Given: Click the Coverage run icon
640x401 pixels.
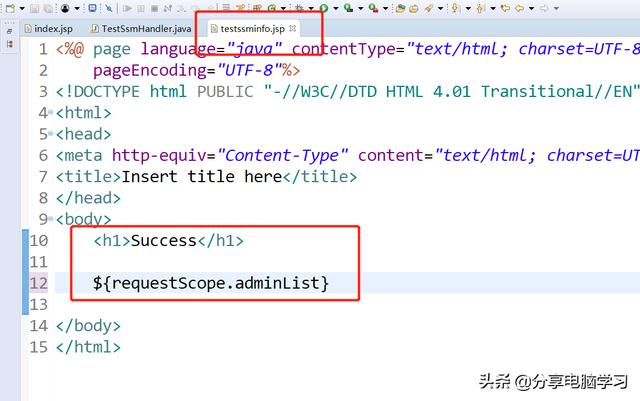Looking at the screenshot, I should [349, 8].
